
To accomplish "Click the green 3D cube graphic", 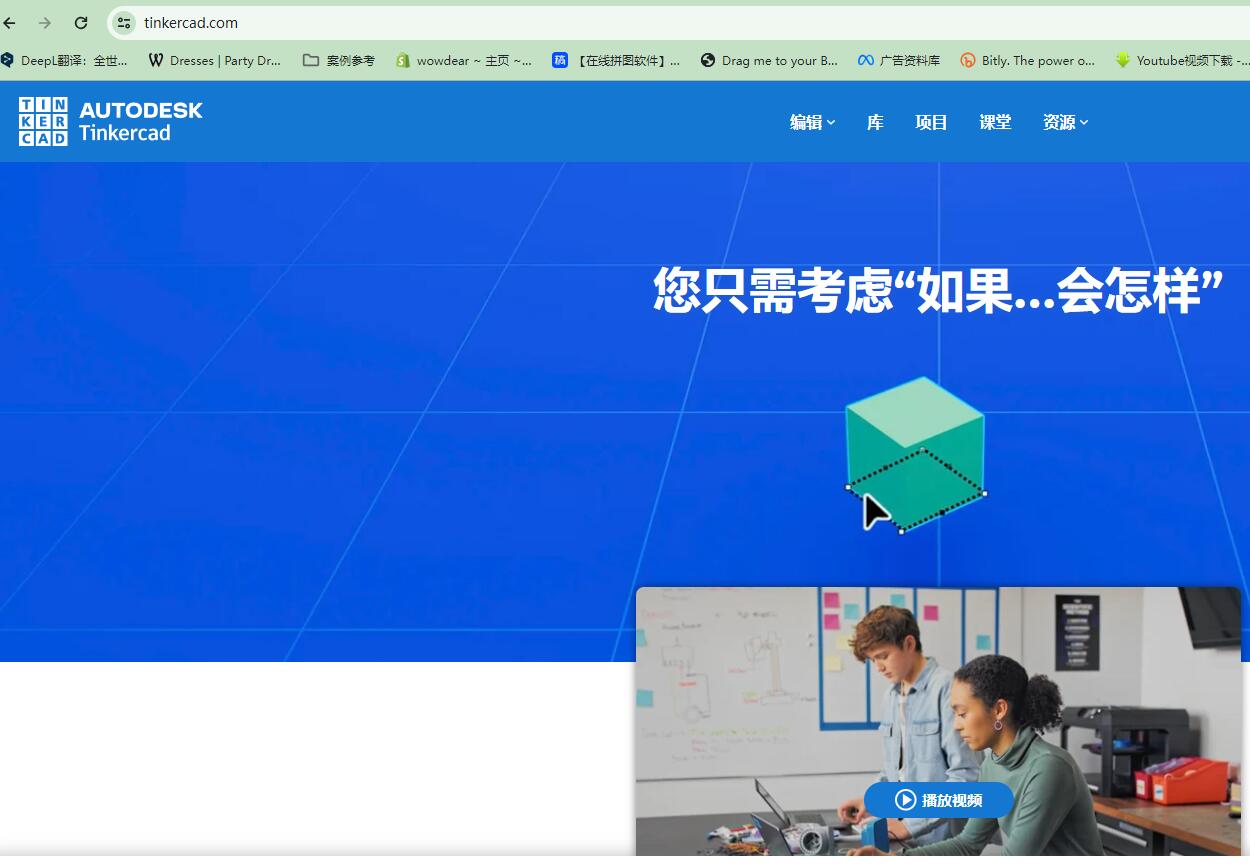I will coord(915,450).
